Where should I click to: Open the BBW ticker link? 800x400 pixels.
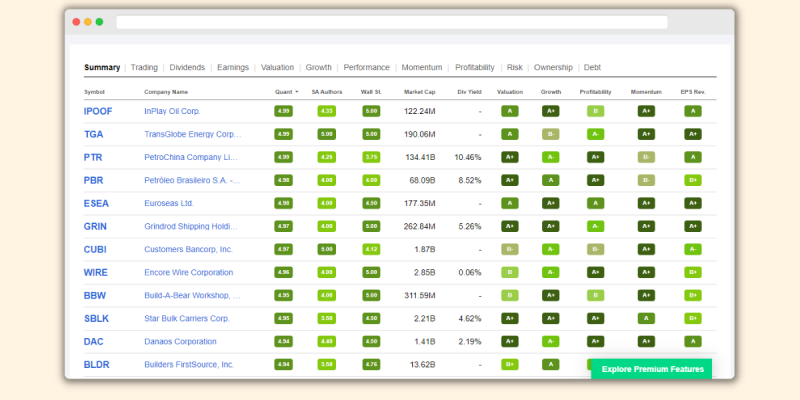tap(95, 295)
